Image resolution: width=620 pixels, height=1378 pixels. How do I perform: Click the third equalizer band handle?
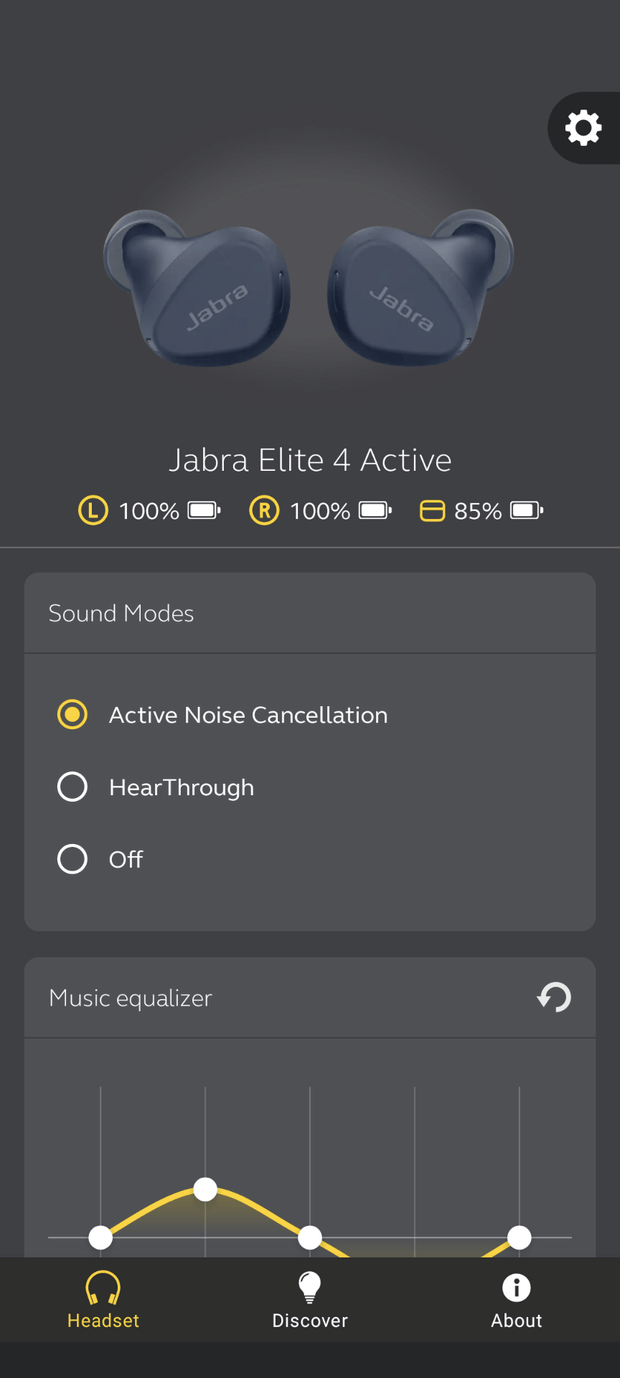coord(310,1238)
